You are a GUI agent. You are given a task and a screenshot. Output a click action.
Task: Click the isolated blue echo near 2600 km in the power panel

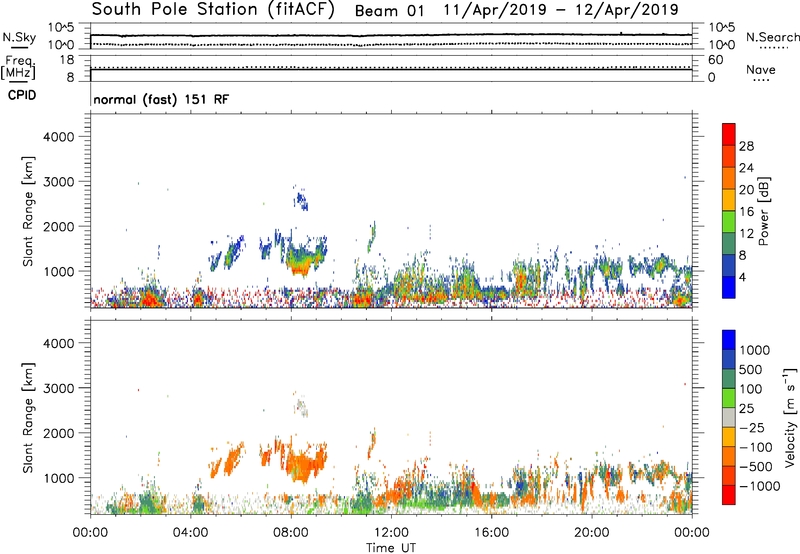[x=302, y=199]
